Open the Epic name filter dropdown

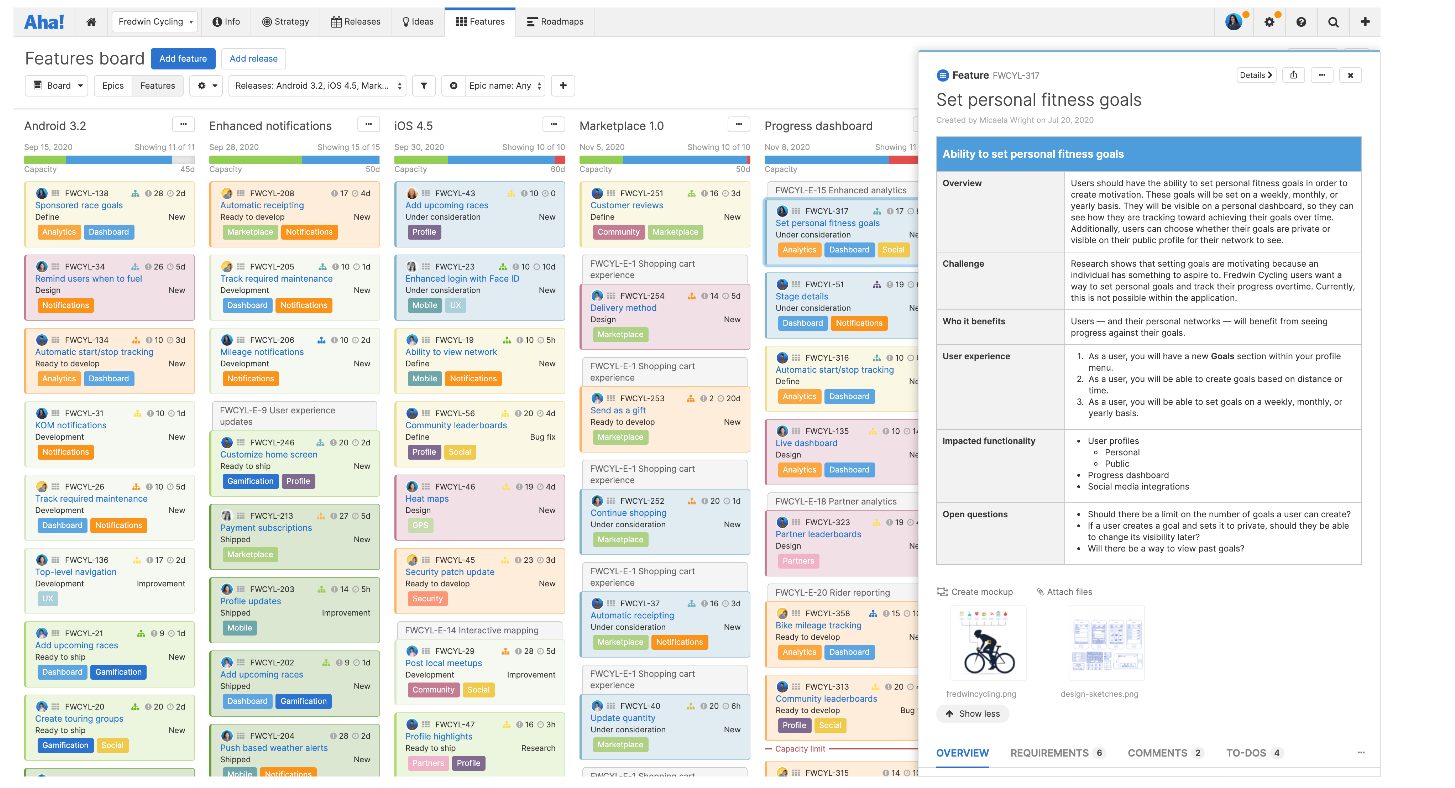495,86
